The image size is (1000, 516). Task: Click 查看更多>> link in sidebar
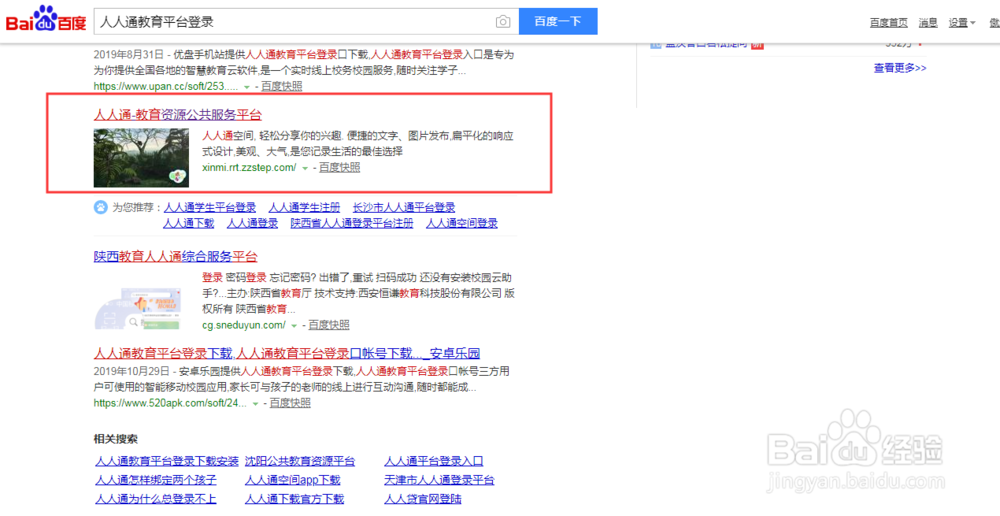point(900,68)
